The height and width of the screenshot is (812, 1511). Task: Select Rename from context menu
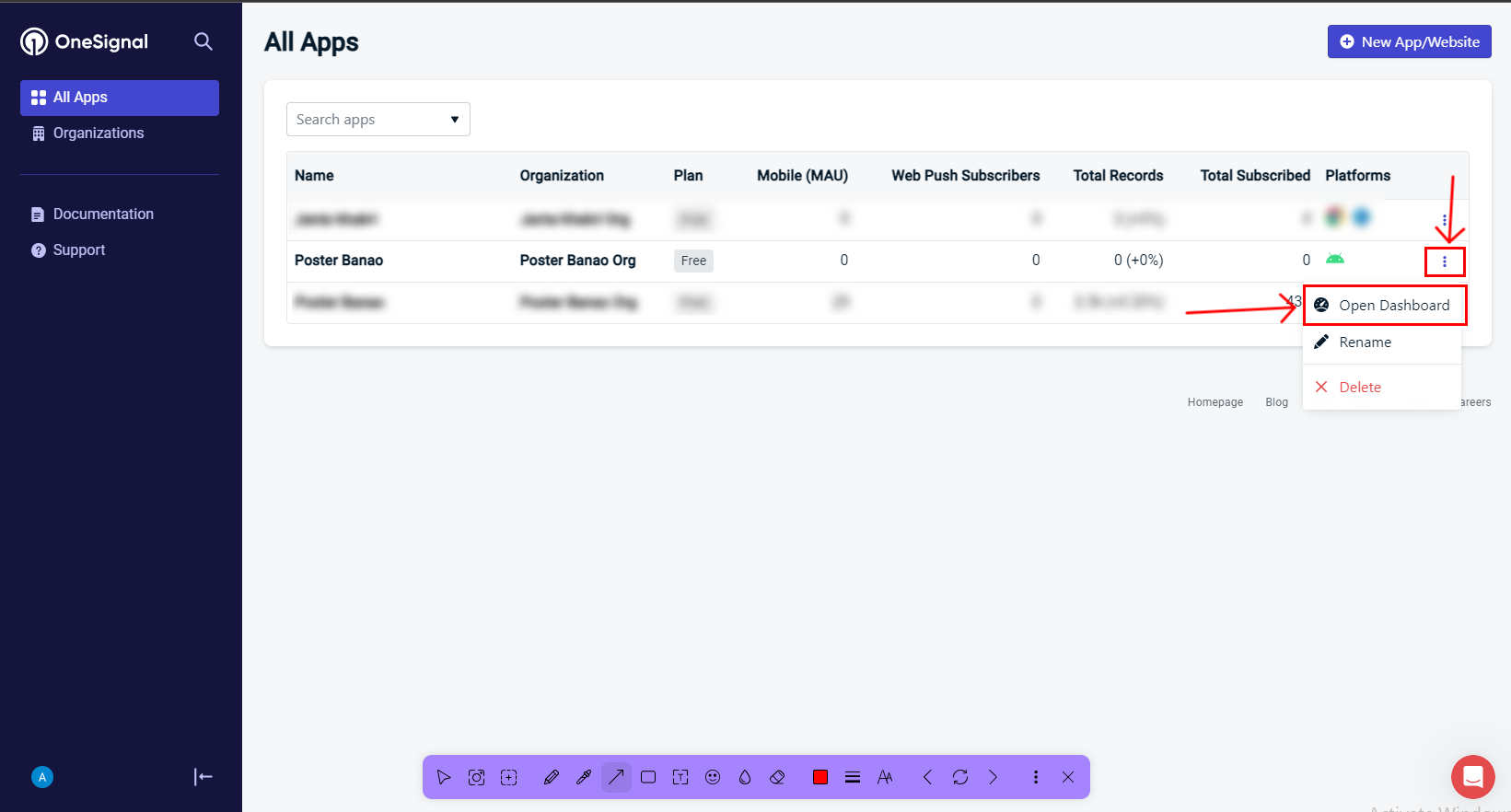[1383, 342]
